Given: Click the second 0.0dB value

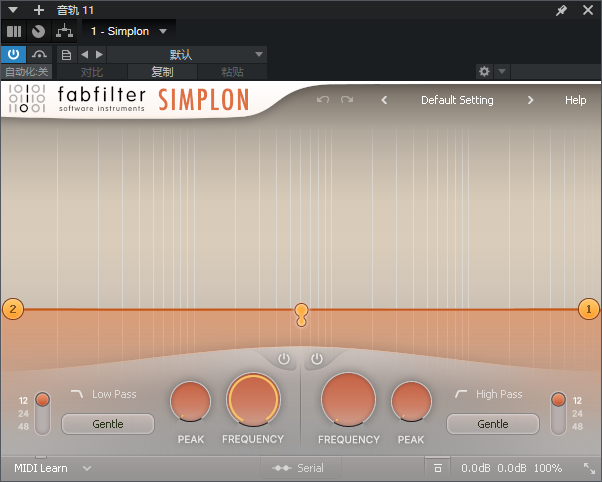Looking at the screenshot, I should pos(512,468).
